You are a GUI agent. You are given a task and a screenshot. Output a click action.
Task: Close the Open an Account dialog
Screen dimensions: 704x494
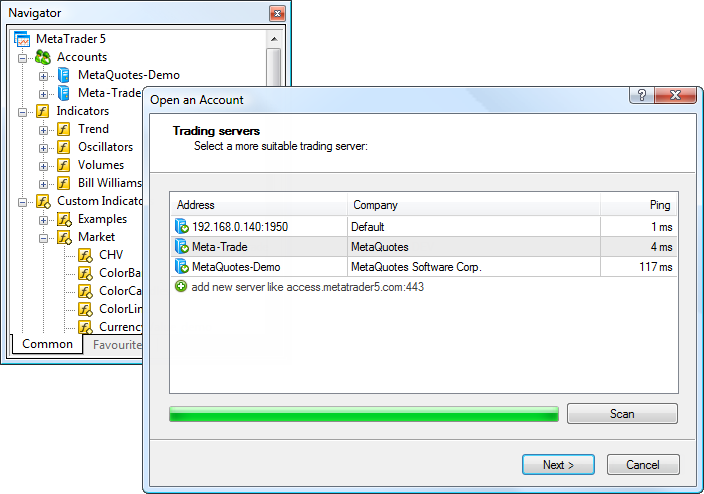[x=675, y=95]
